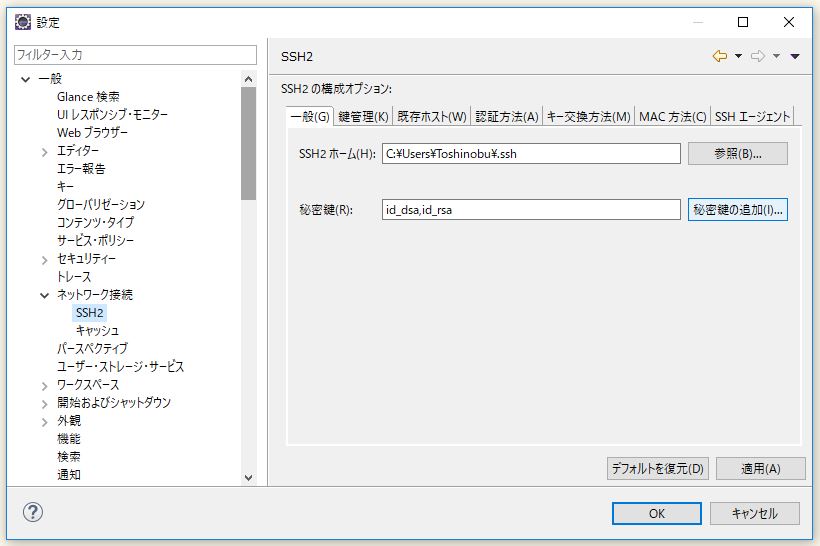Click デフォルトを復元(D) button
This screenshot has width=820, height=546.
[657, 469]
